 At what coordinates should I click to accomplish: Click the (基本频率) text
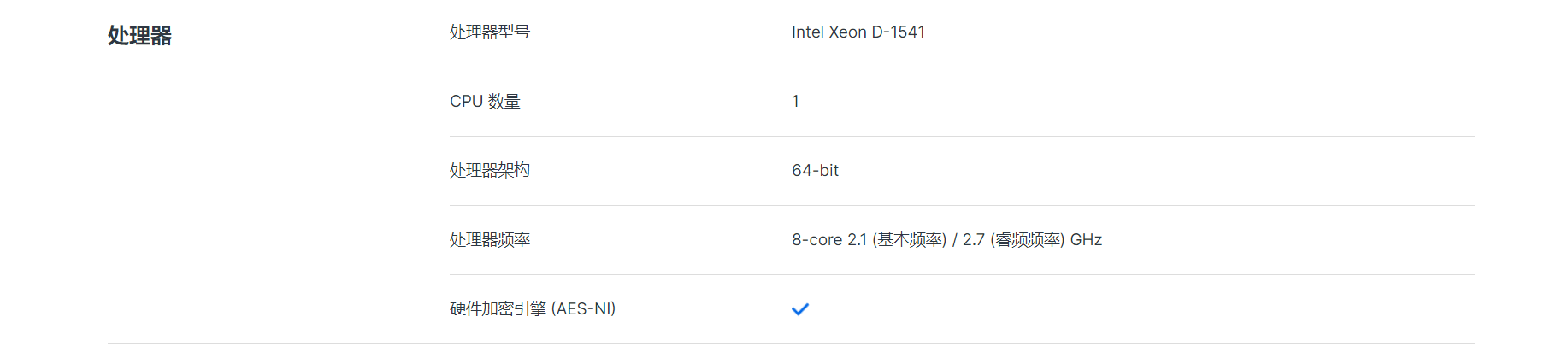tap(909, 240)
